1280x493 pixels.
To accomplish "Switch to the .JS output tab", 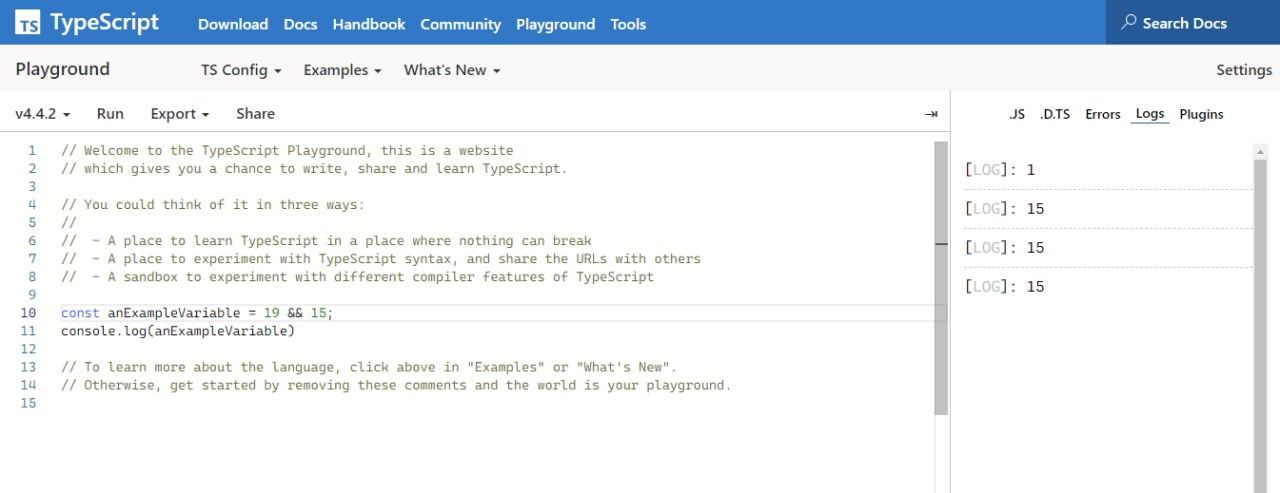I will 1017,114.
